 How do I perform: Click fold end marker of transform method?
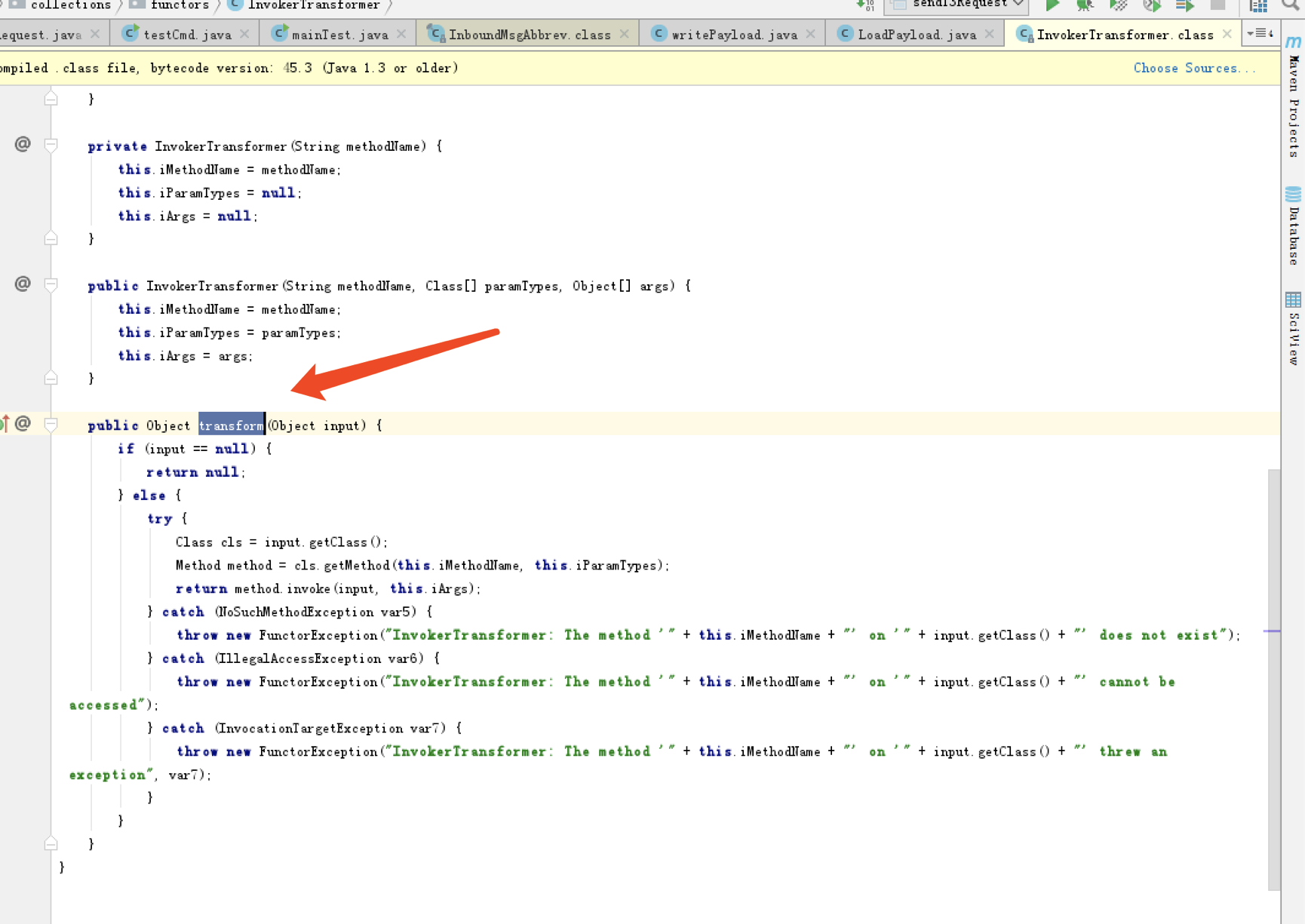pos(51,843)
